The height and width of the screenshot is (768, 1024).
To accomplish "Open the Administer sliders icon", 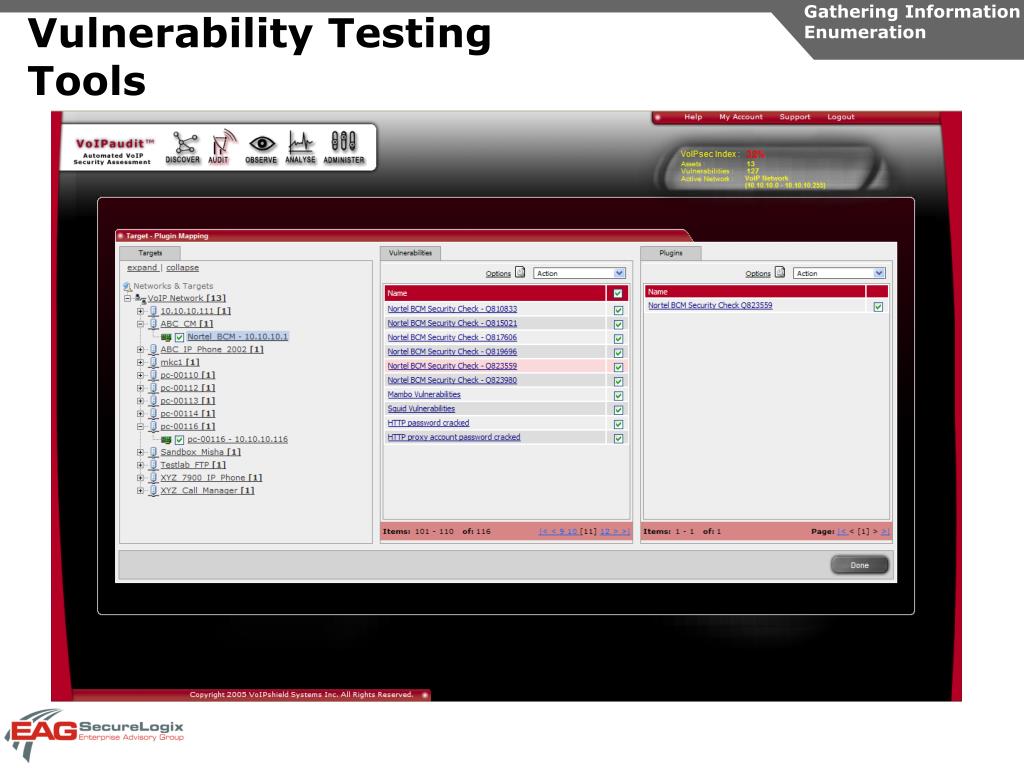I will [344, 148].
